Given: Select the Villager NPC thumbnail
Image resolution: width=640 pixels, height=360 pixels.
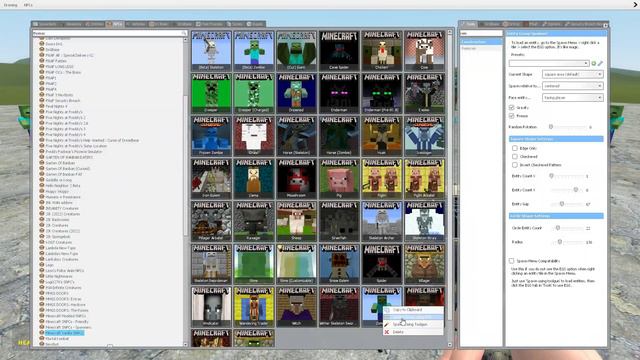Looking at the screenshot, I should click(x=424, y=264).
